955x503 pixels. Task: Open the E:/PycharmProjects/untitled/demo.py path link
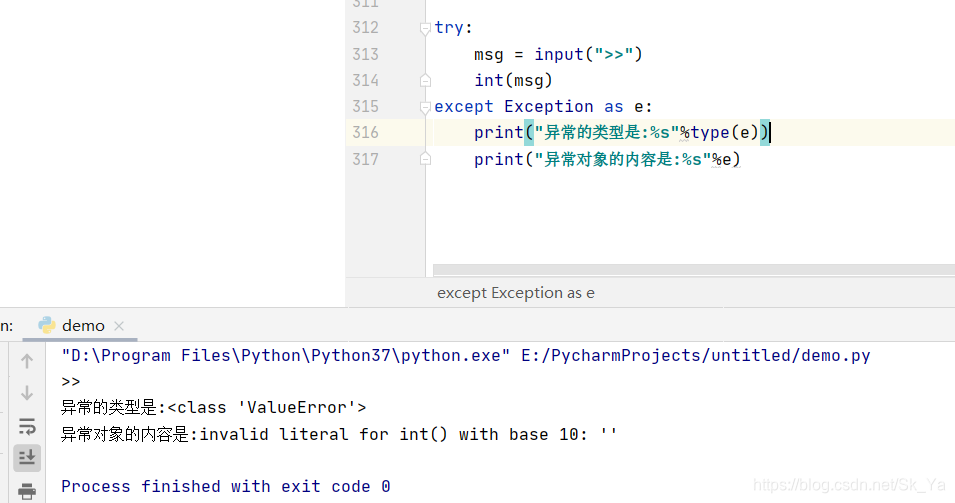tap(696, 355)
